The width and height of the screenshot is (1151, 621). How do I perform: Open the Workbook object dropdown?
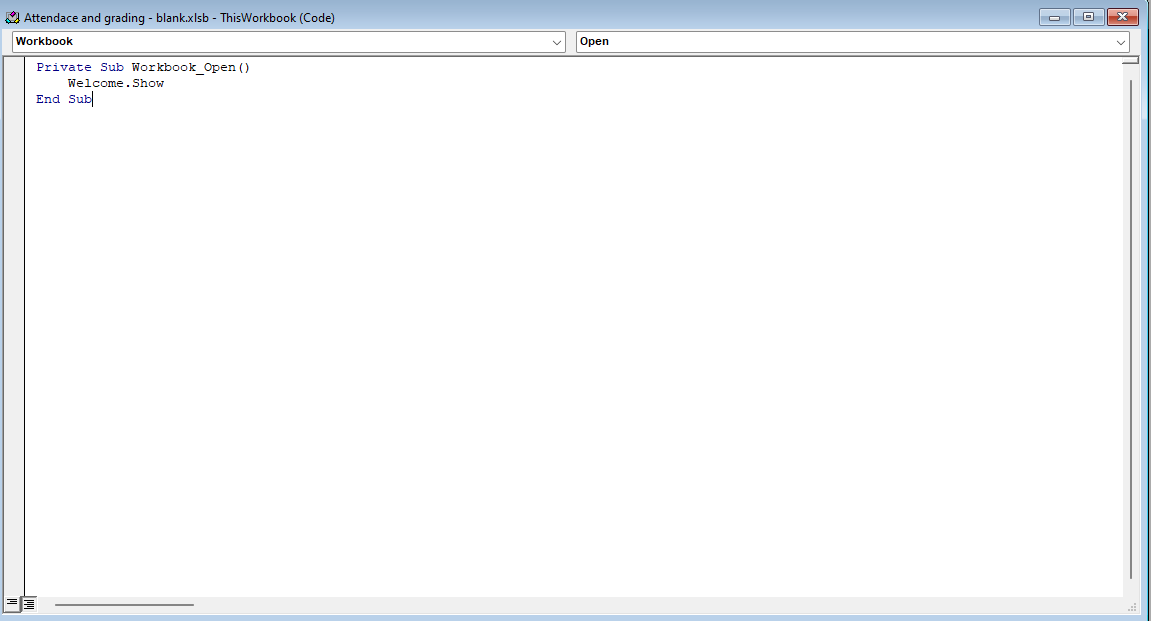(x=557, y=42)
